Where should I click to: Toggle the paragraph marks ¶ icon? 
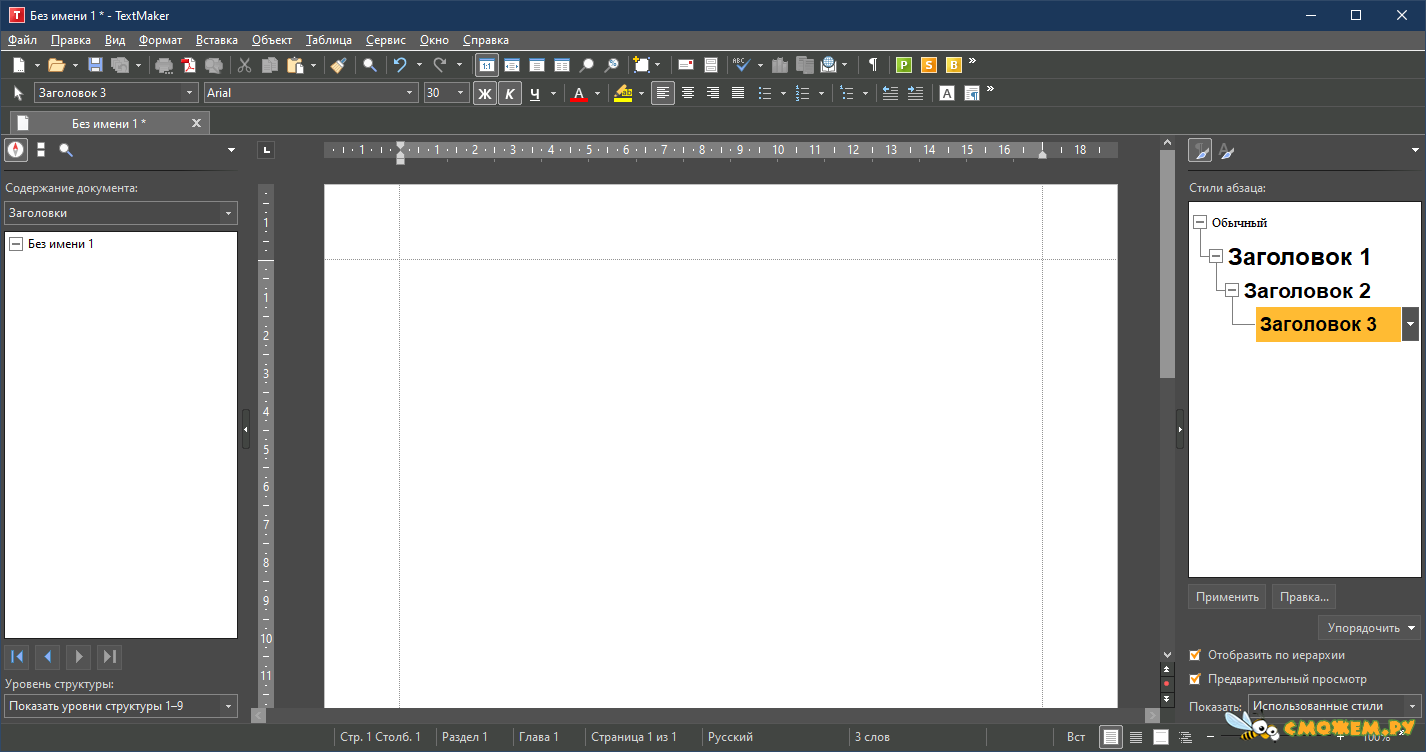(x=873, y=65)
